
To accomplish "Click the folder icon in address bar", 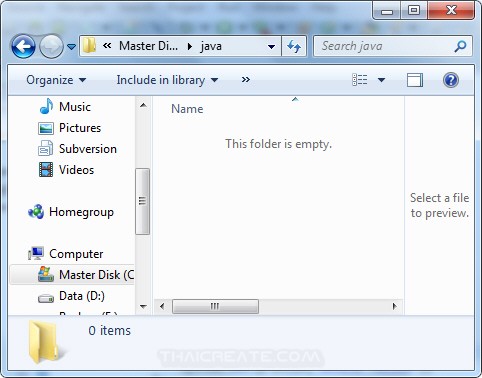I will pos(89,46).
